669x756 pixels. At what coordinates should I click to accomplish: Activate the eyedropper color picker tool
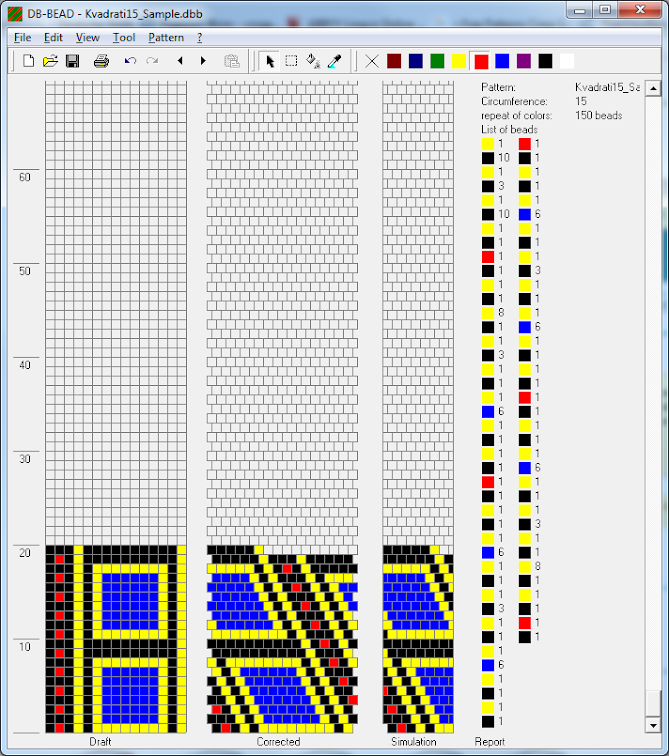click(x=334, y=61)
